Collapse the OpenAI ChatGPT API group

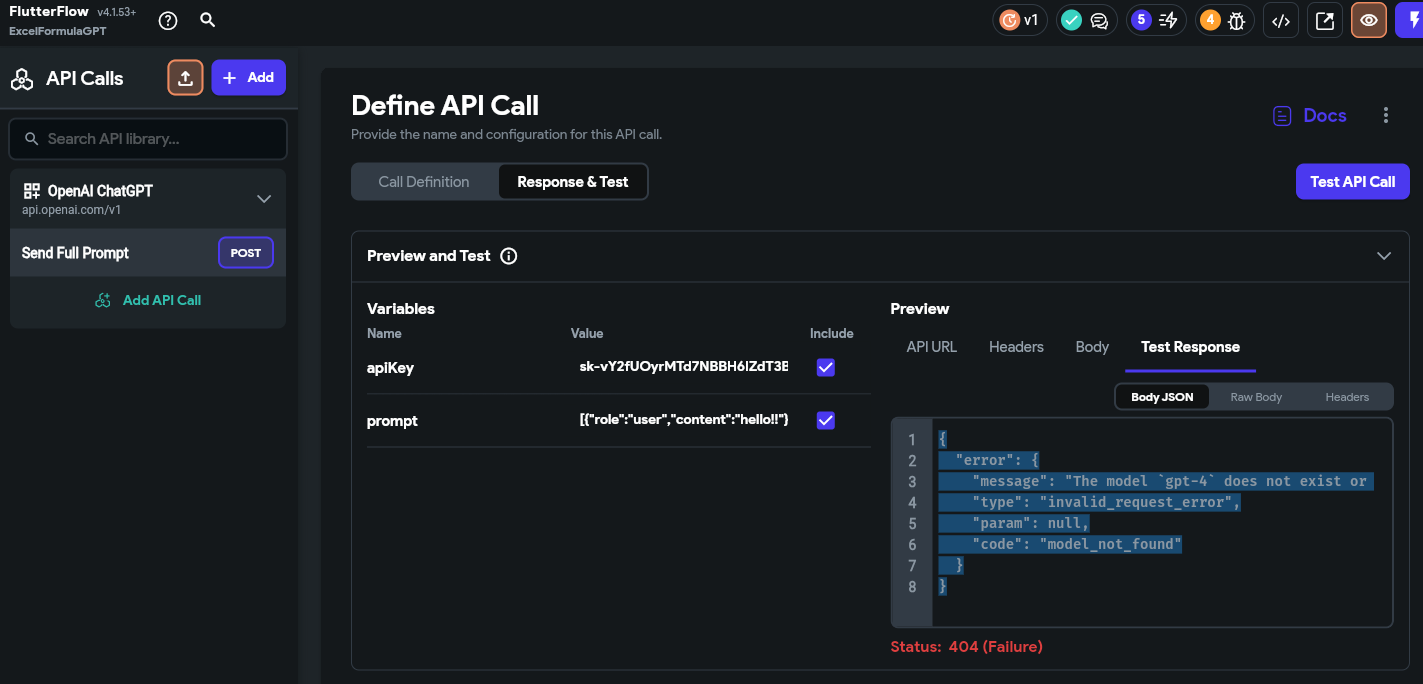point(264,198)
